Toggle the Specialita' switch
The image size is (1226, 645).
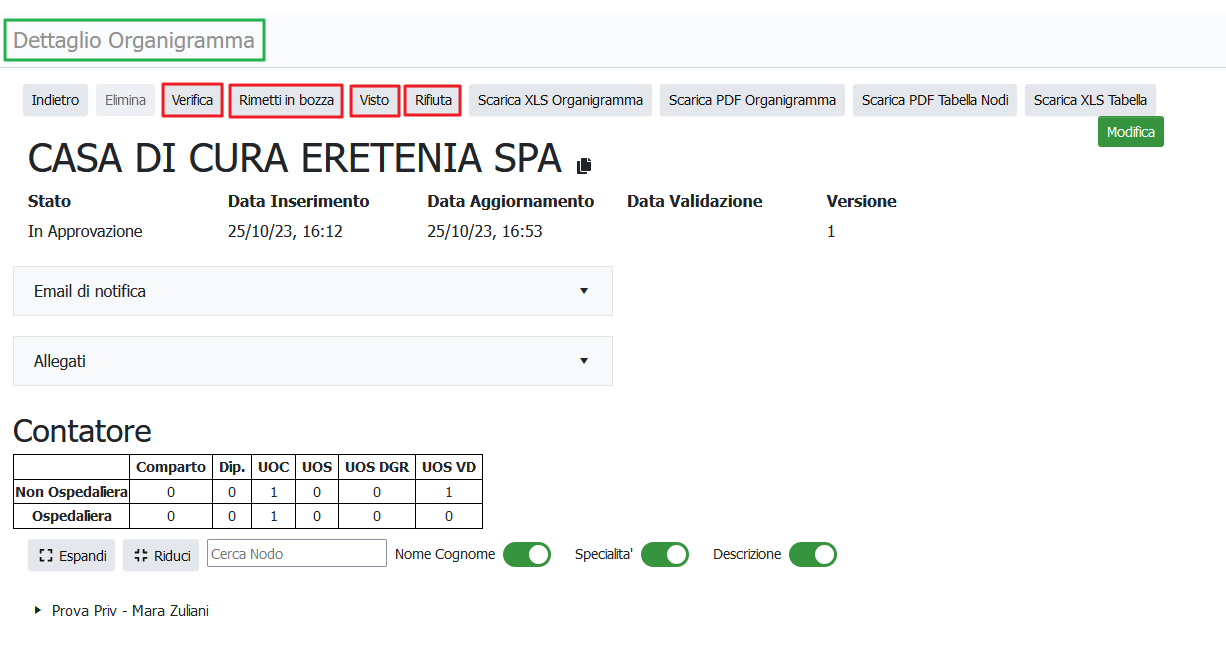click(665, 554)
